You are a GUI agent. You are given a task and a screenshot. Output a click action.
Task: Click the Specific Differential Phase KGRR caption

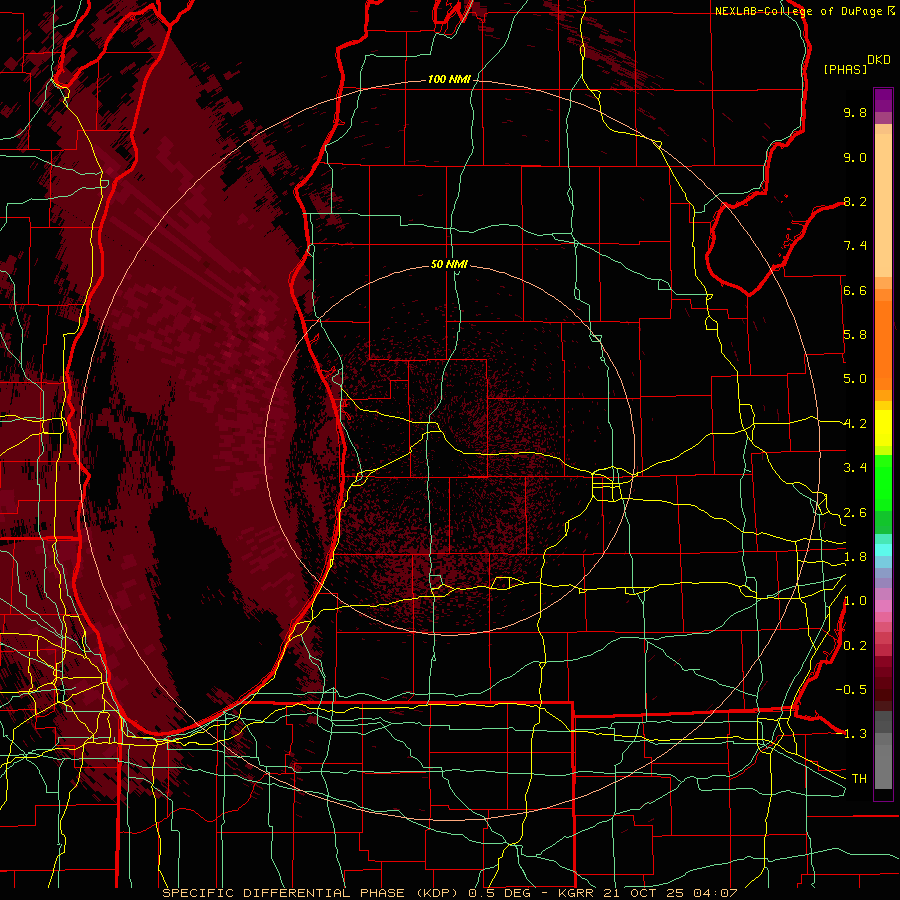(x=449, y=893)
